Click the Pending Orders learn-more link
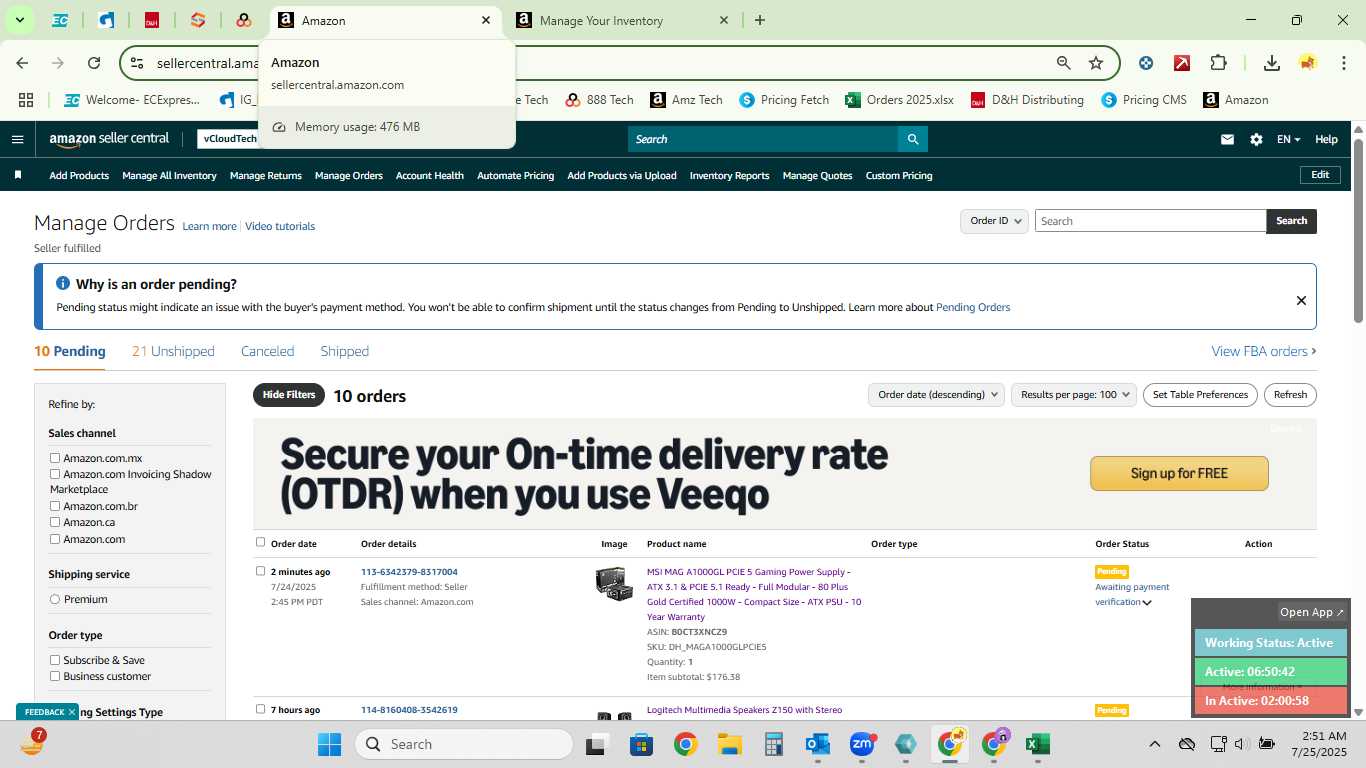 click(973, 307)
